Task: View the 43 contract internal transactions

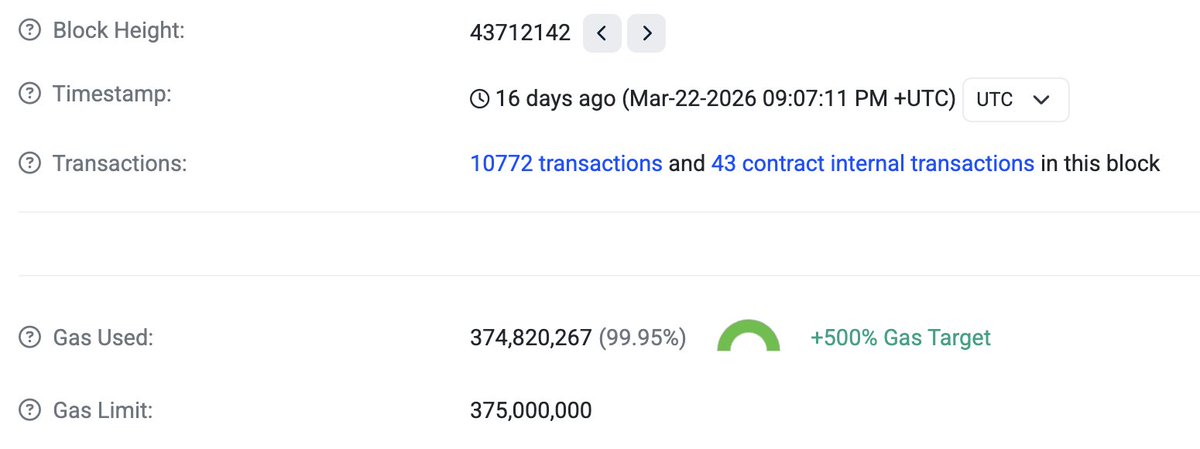Action: point(872,163)
